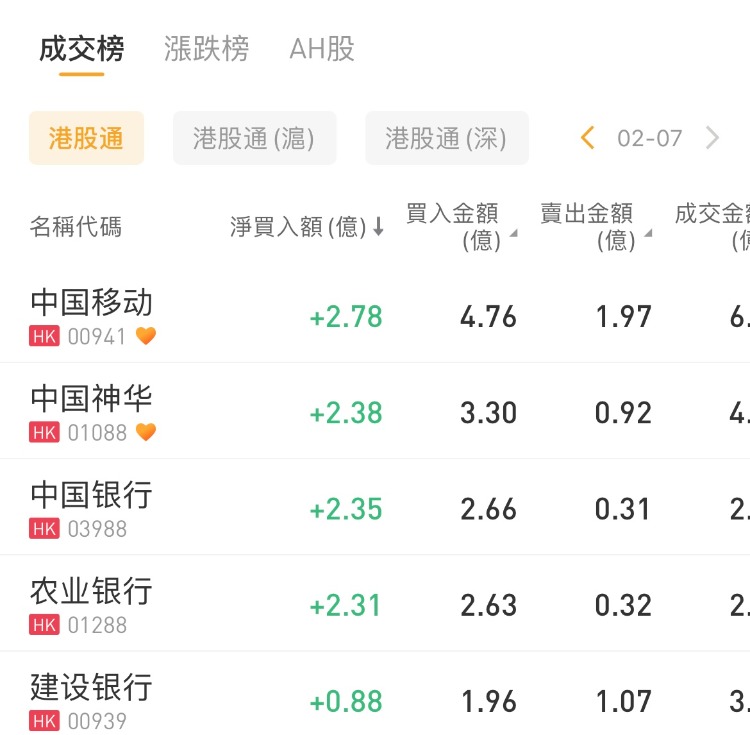The image size is (750, 735).
Task: Click the next date arrow
Action: coord(712,138)
